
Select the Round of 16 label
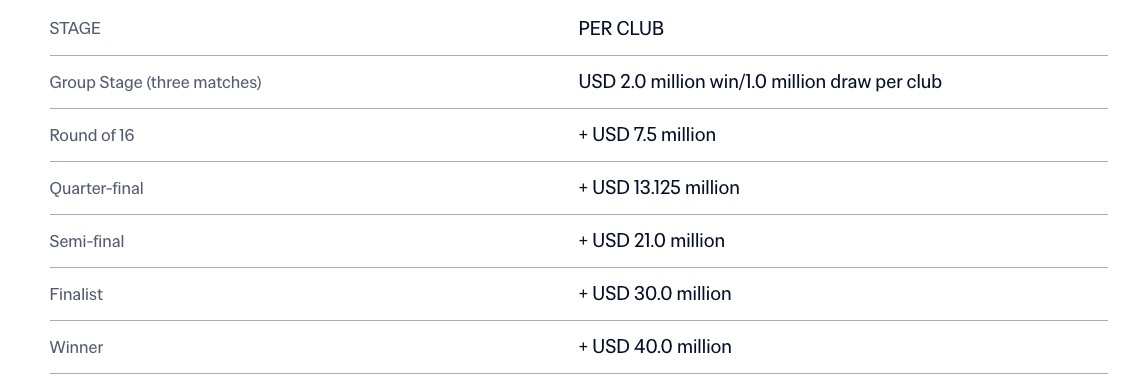pyautogui.click(x=91, y=136)
